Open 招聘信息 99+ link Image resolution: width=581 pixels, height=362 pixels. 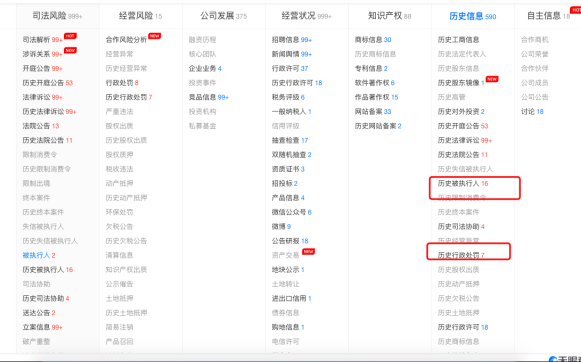(292, 40)
